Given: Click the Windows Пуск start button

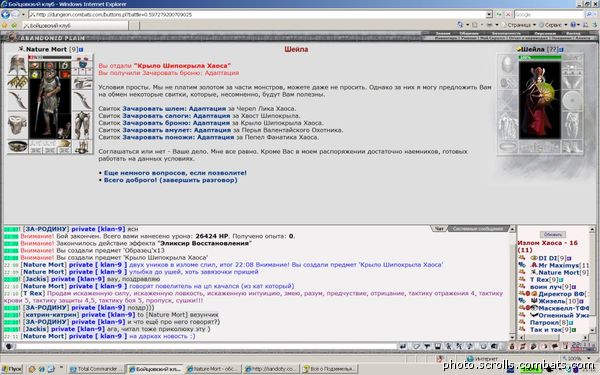Looking at the screenshot, I should pyautogui.click(x=12, y=369).
